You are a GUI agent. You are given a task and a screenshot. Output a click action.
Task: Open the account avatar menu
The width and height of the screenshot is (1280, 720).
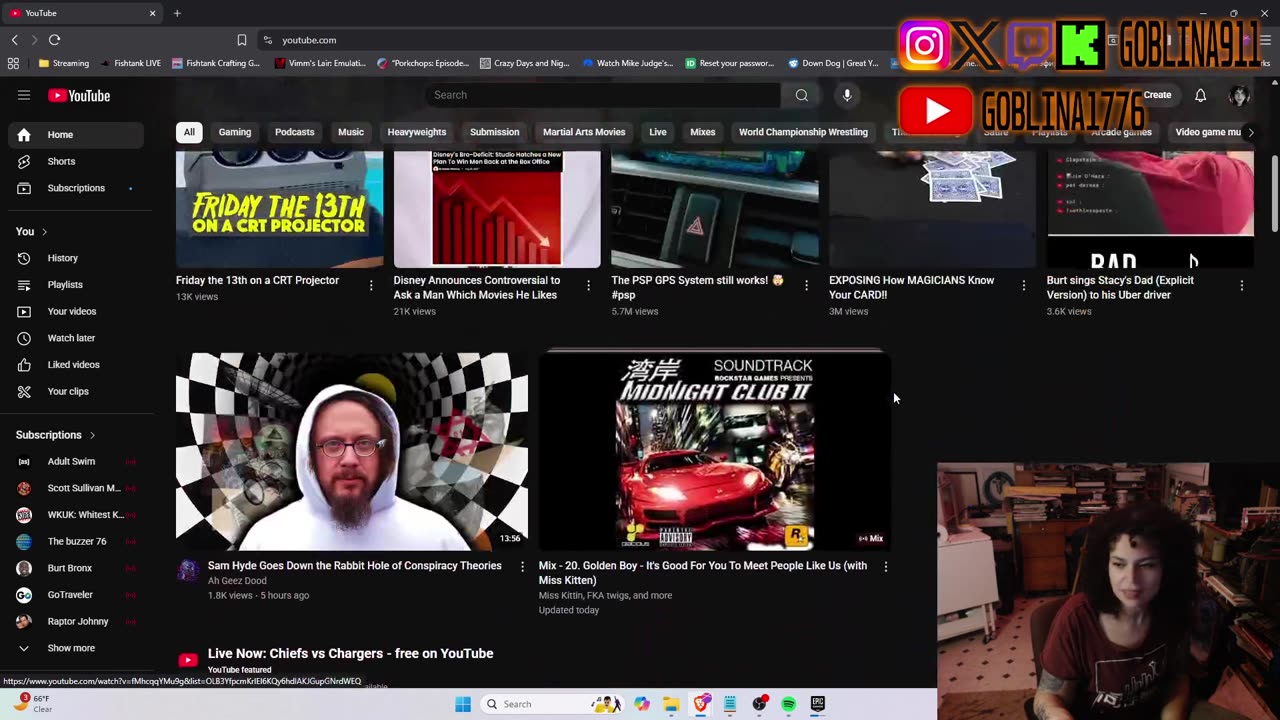coord(1239,95)
